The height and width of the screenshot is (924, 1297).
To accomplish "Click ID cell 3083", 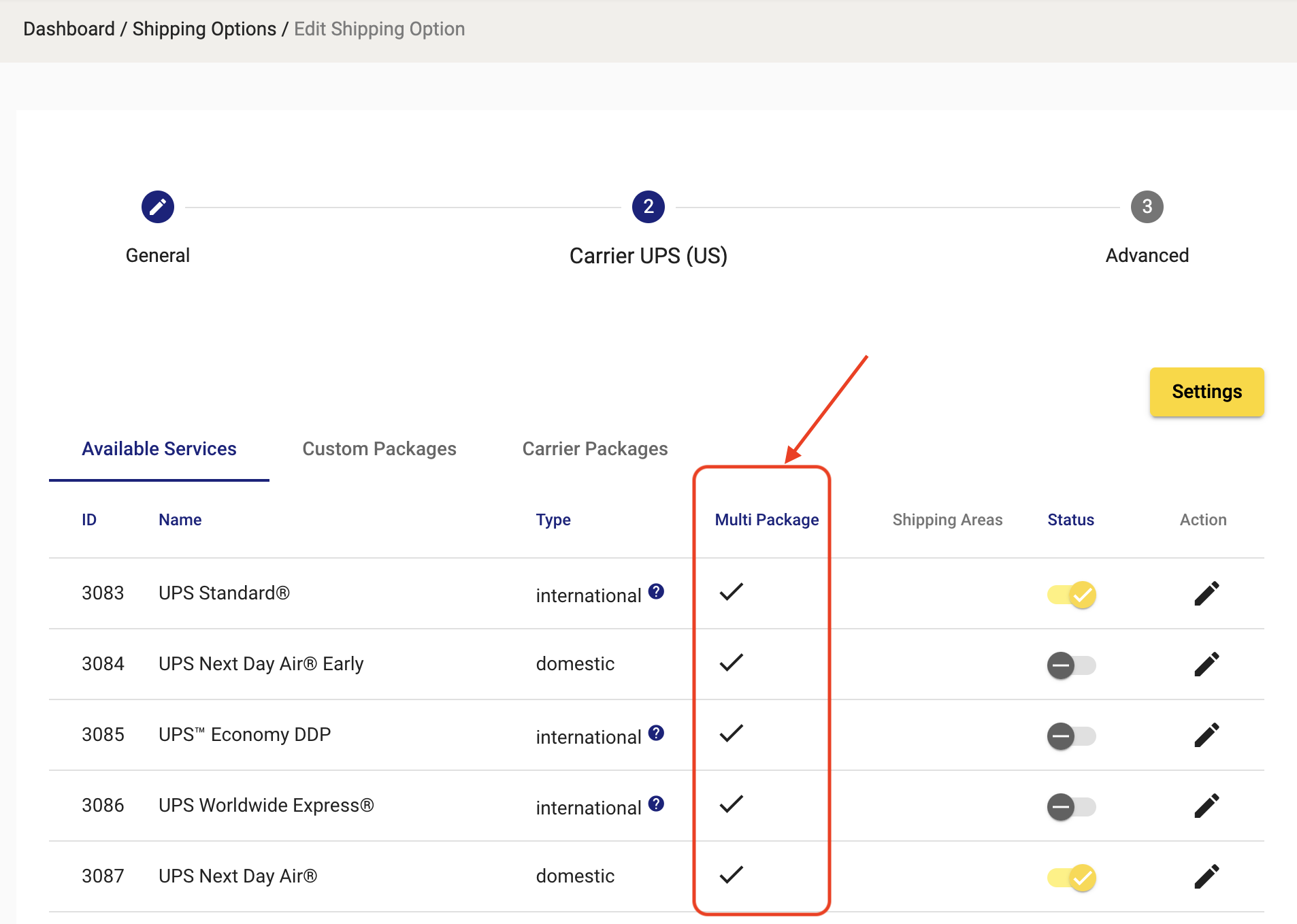I will 103,593.
